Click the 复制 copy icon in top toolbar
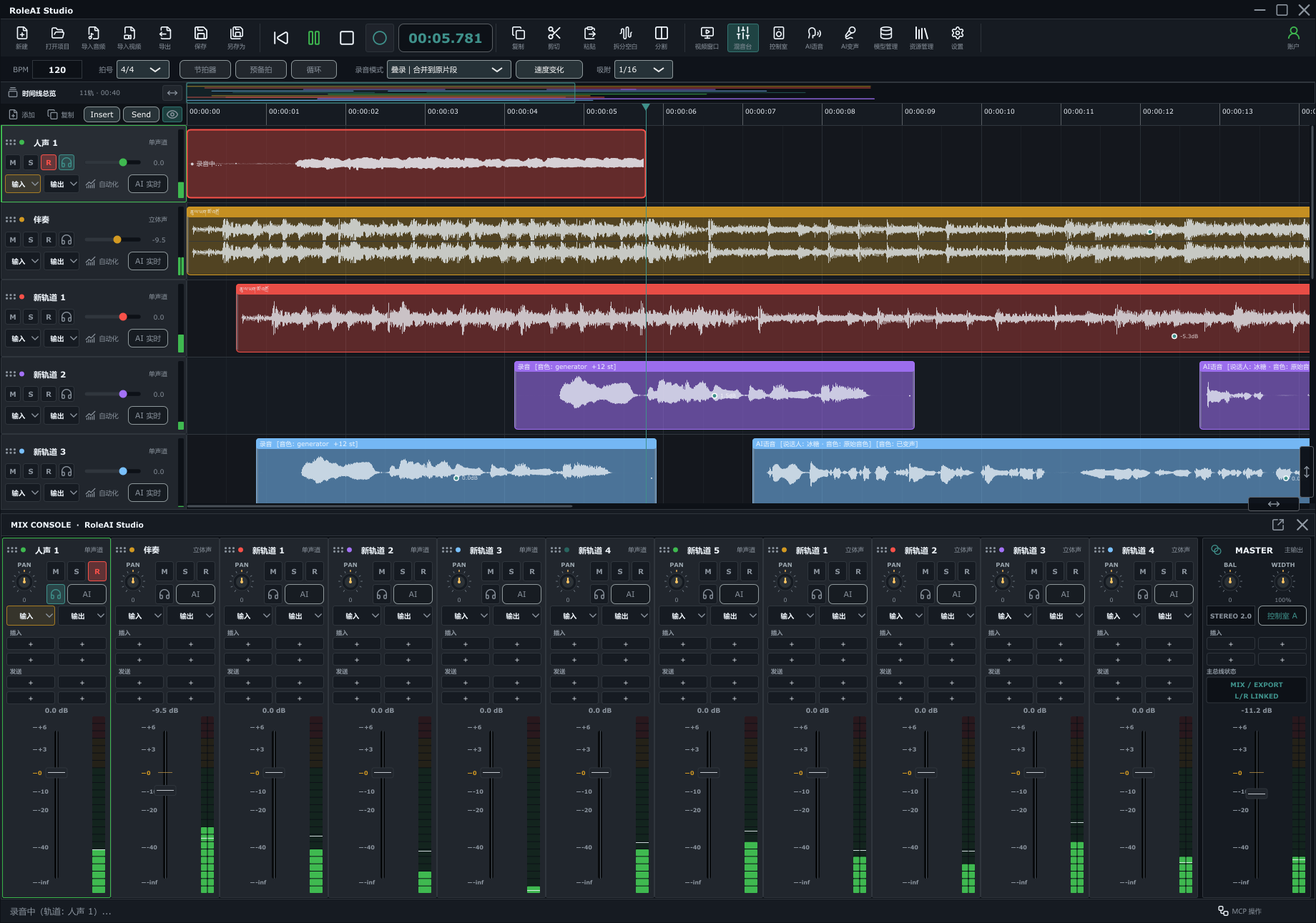Viewport: 1316px width, 923px height. coord(519,37)
